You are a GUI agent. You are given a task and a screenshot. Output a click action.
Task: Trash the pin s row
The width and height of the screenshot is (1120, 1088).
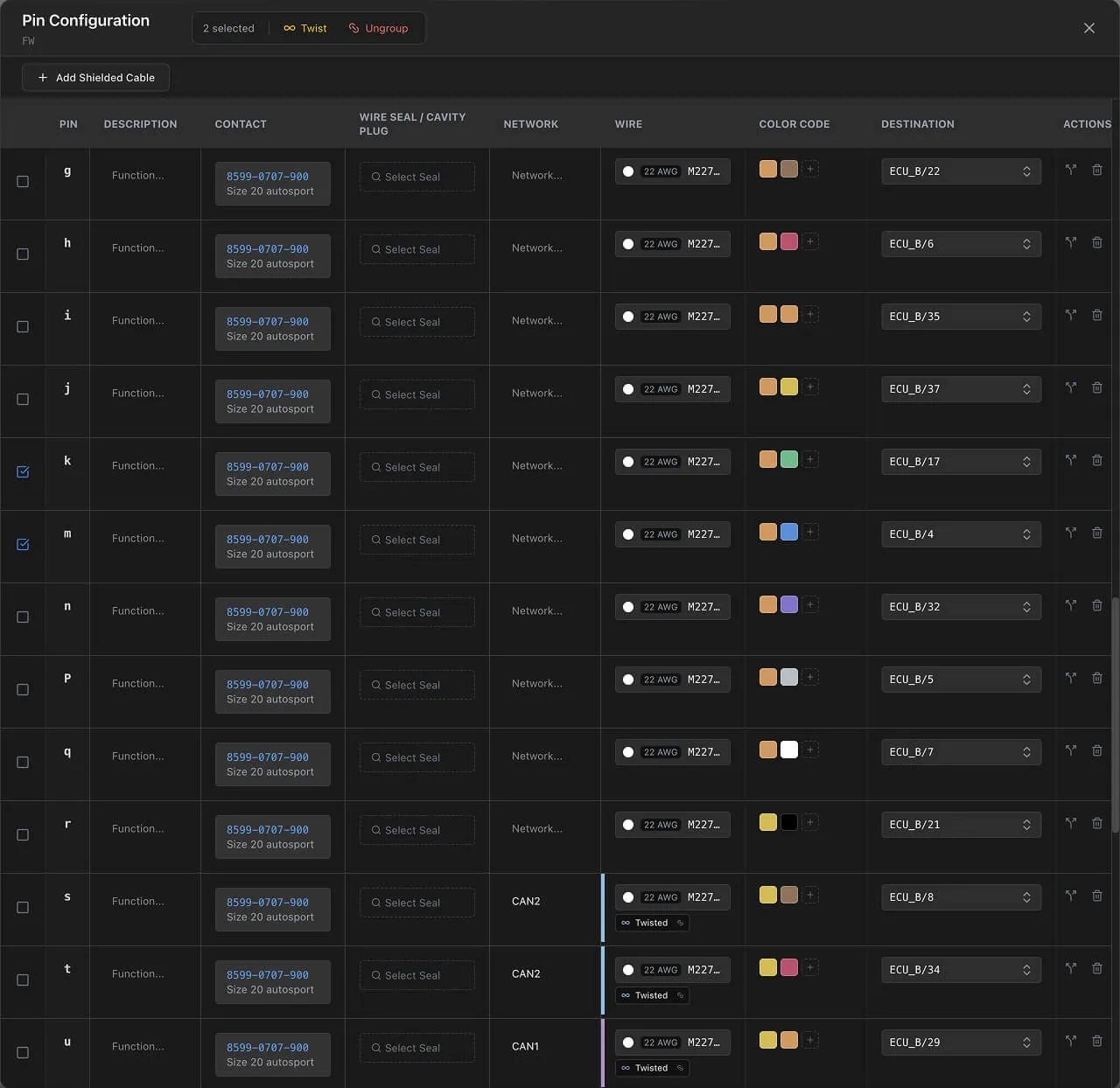[x=1097, y=896]
